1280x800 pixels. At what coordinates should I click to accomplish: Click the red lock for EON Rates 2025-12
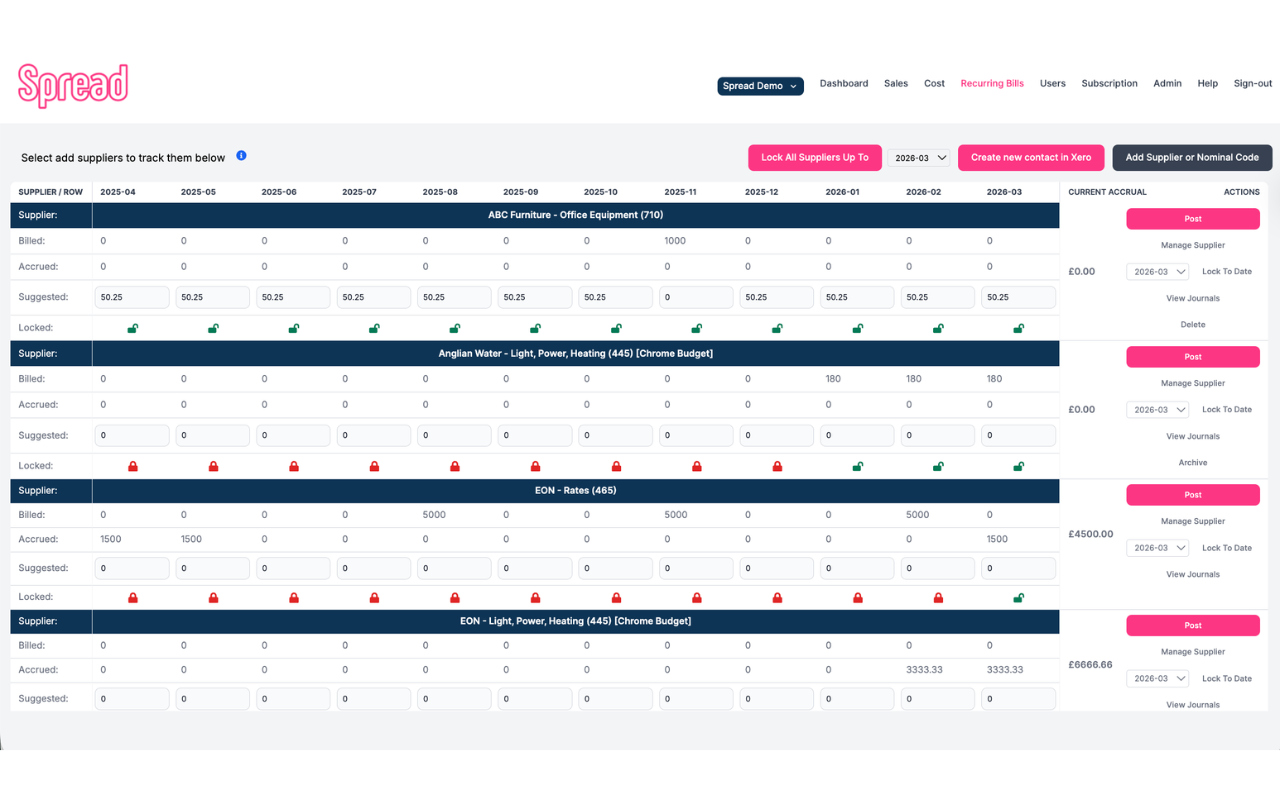777,597
